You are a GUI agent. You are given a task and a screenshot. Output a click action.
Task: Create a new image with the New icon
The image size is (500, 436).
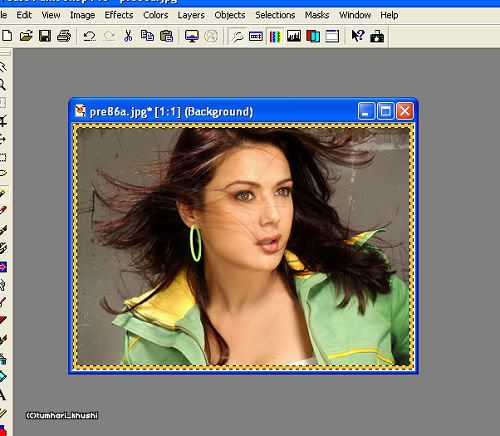(x=7, y=36)
